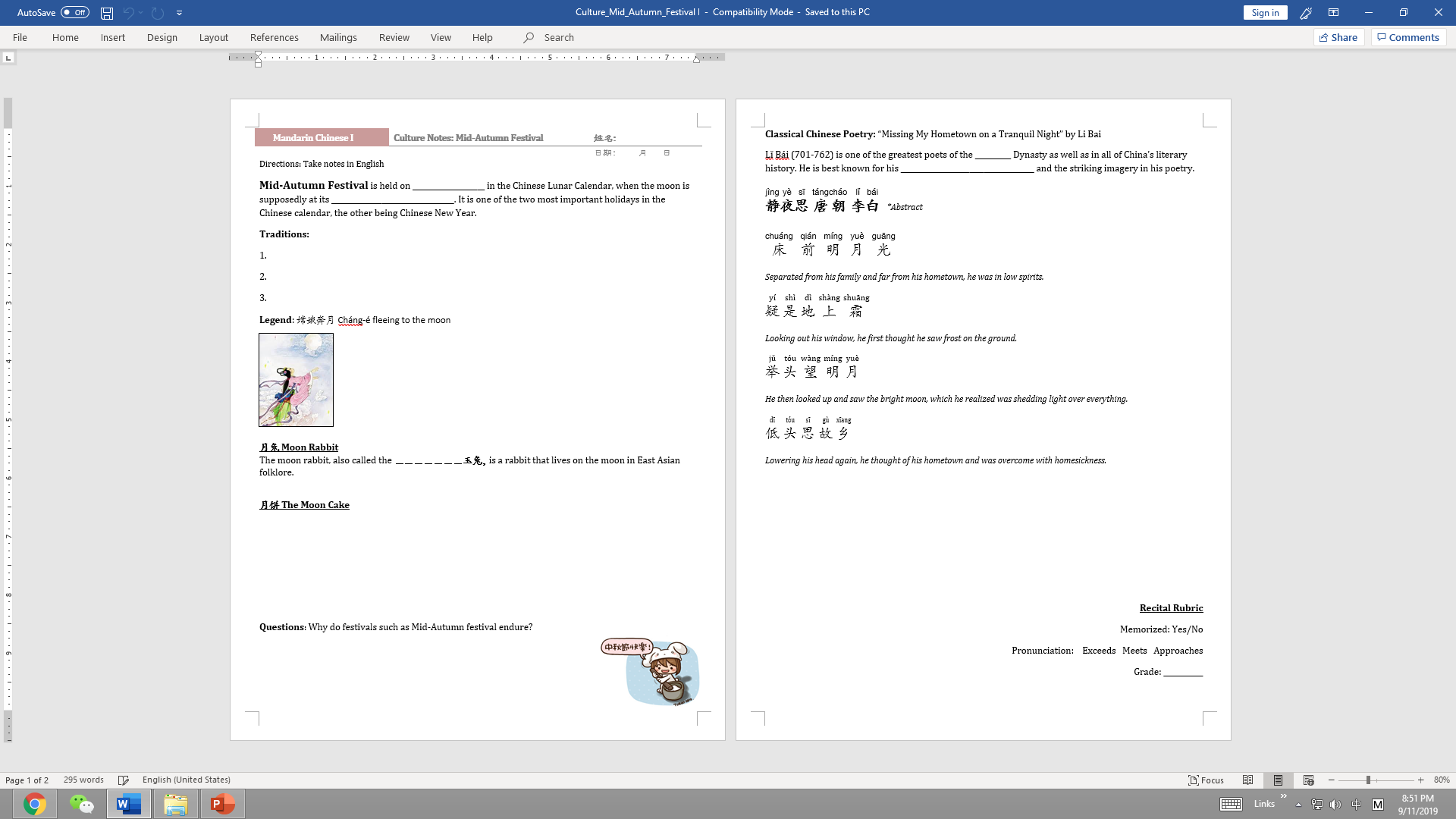Click the first line indent marker on ruler

point(259,55)
